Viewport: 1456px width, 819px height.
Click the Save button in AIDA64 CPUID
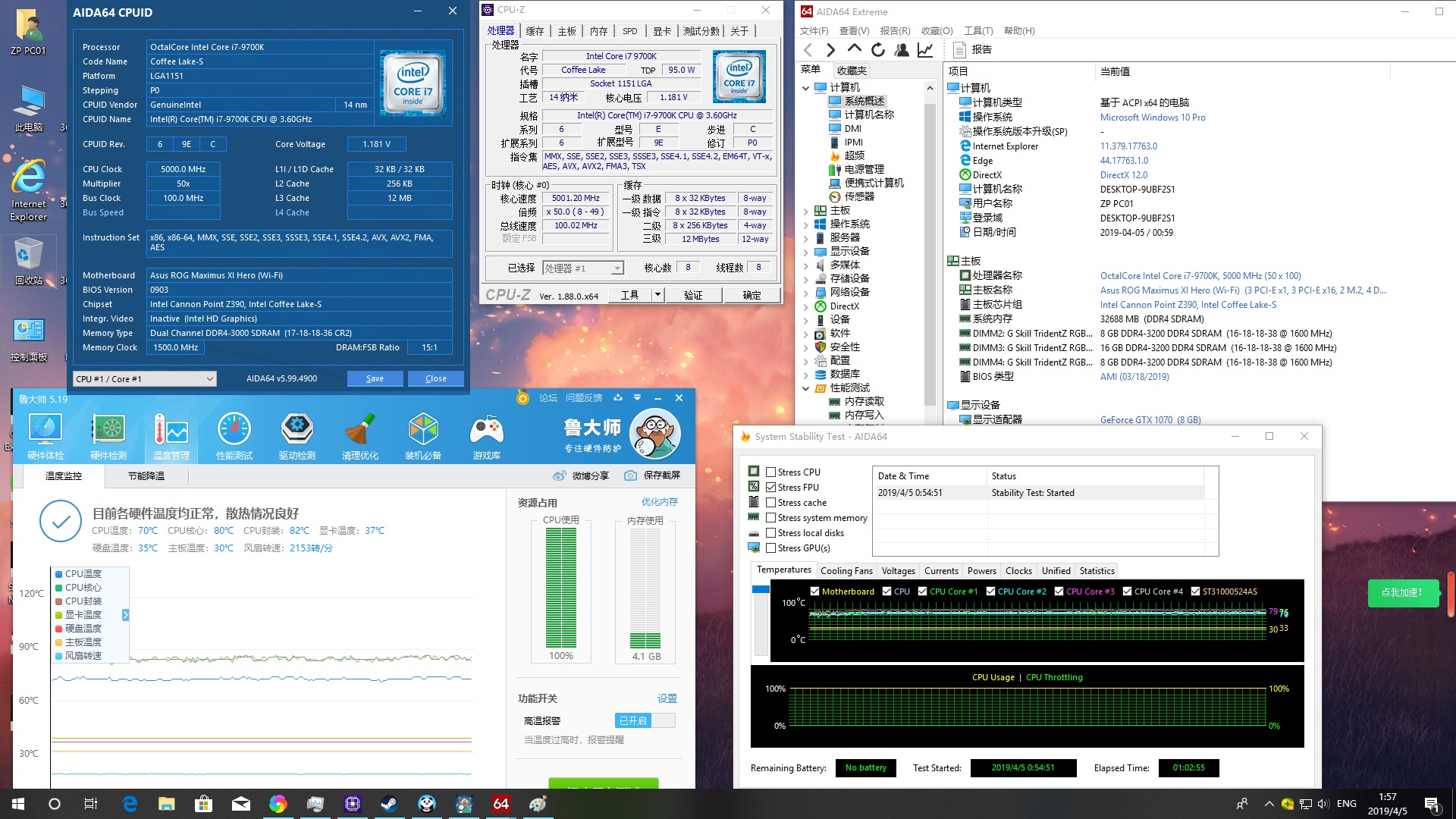tap(375, 379)
